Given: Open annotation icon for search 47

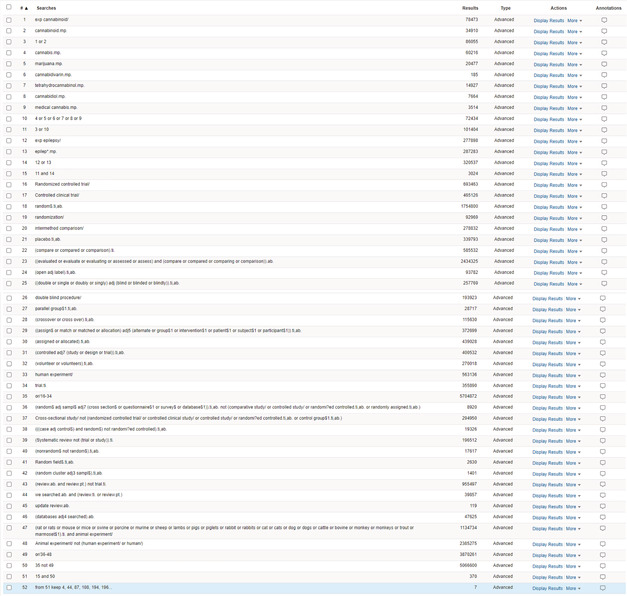Looking at the screenshot, I should point(603,528).
